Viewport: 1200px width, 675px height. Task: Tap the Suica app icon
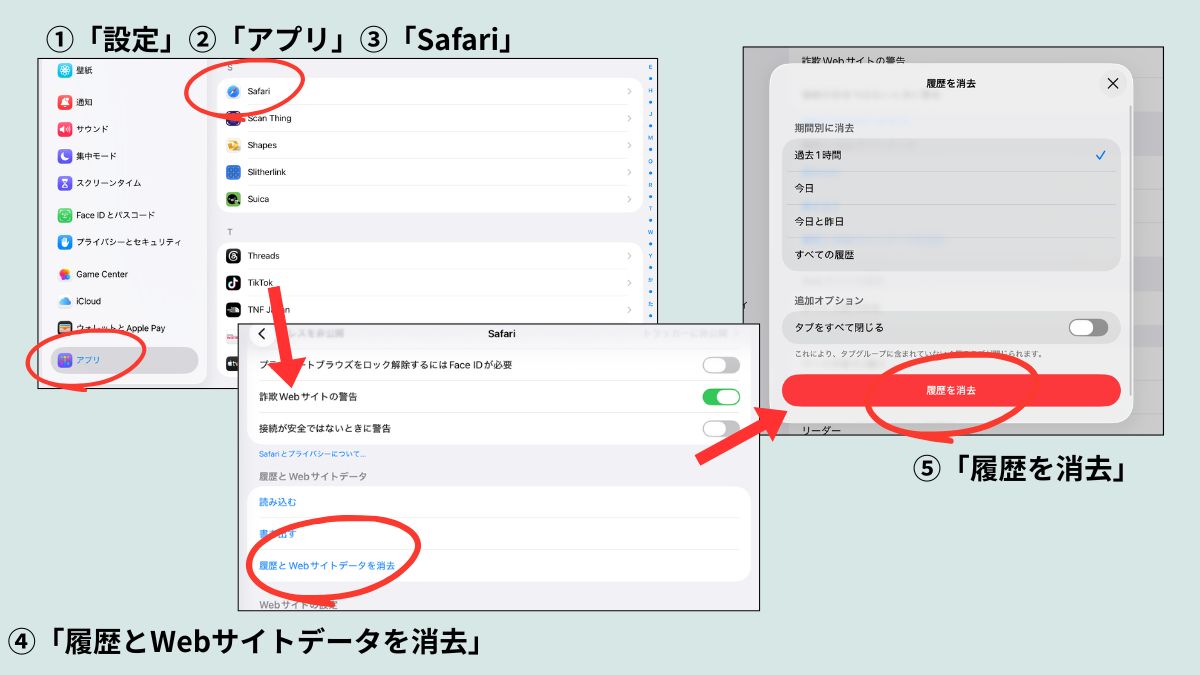(x=233, y=199)
